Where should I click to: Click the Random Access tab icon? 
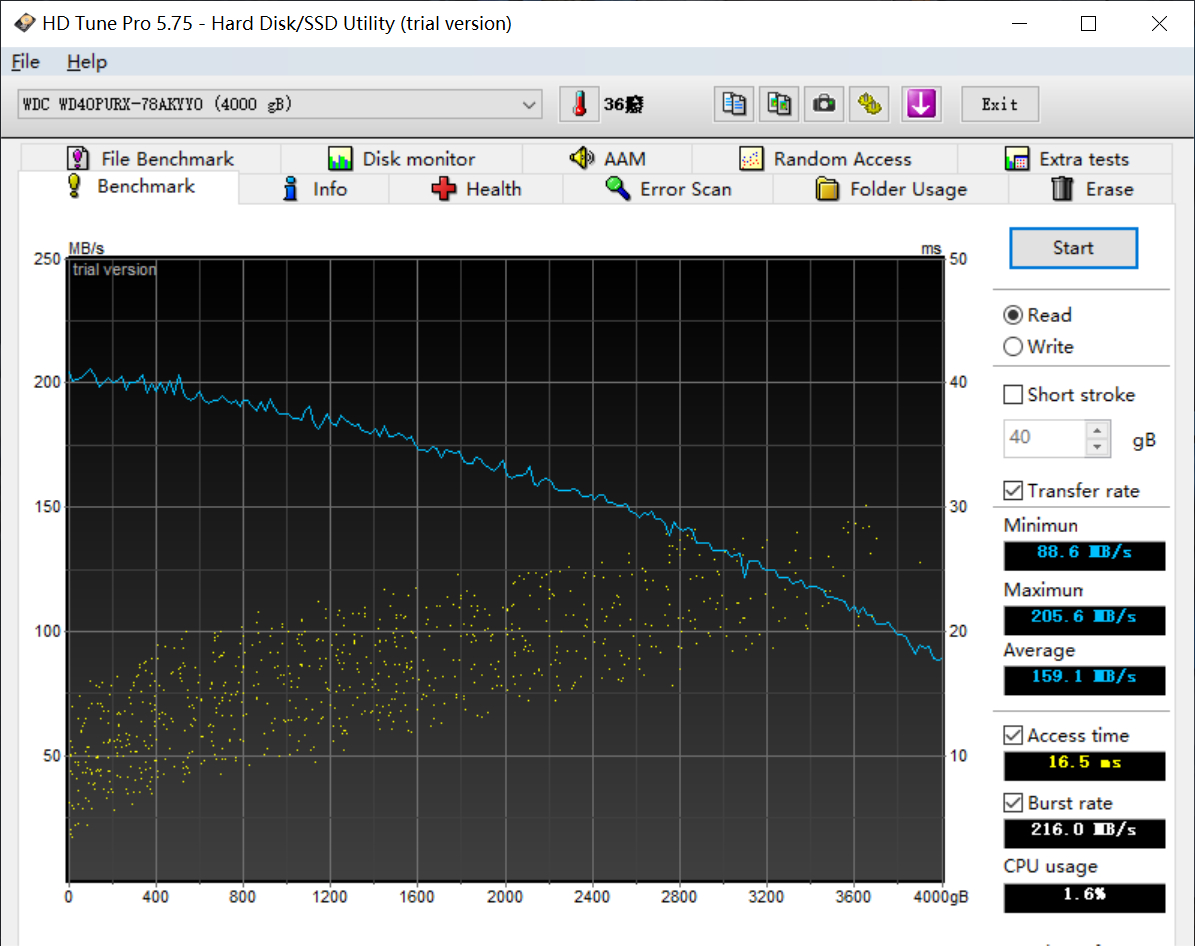751,159
